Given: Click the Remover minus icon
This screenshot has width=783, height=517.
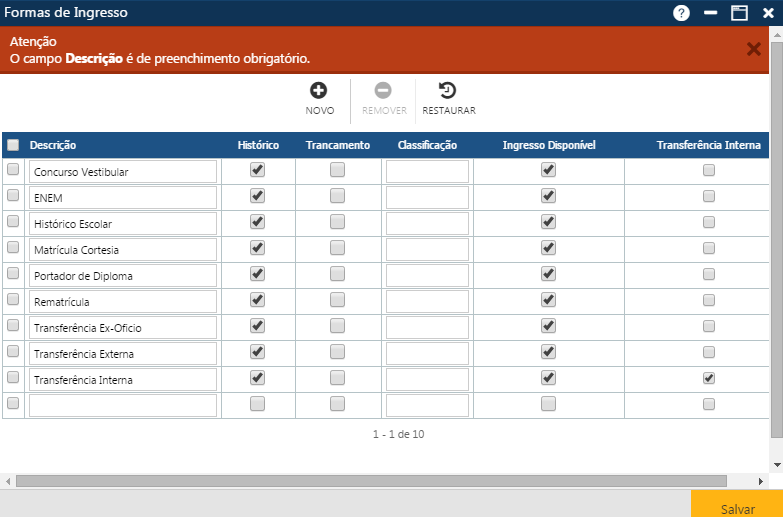Looking at the screenshot, I should pyautogui.click(x=384, y=91).
